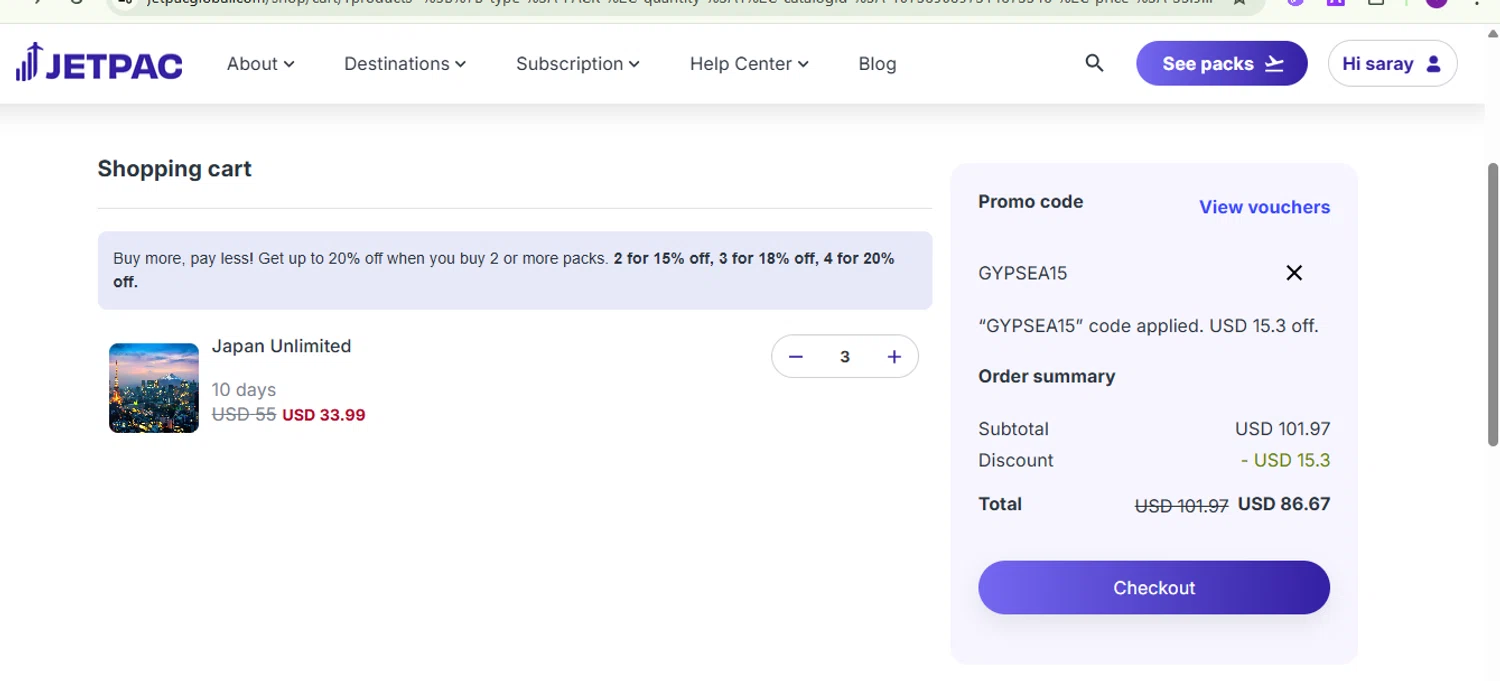Click the Order summary heading
The height and width of the screenshot is (681, 1500).
(1046, 377)
